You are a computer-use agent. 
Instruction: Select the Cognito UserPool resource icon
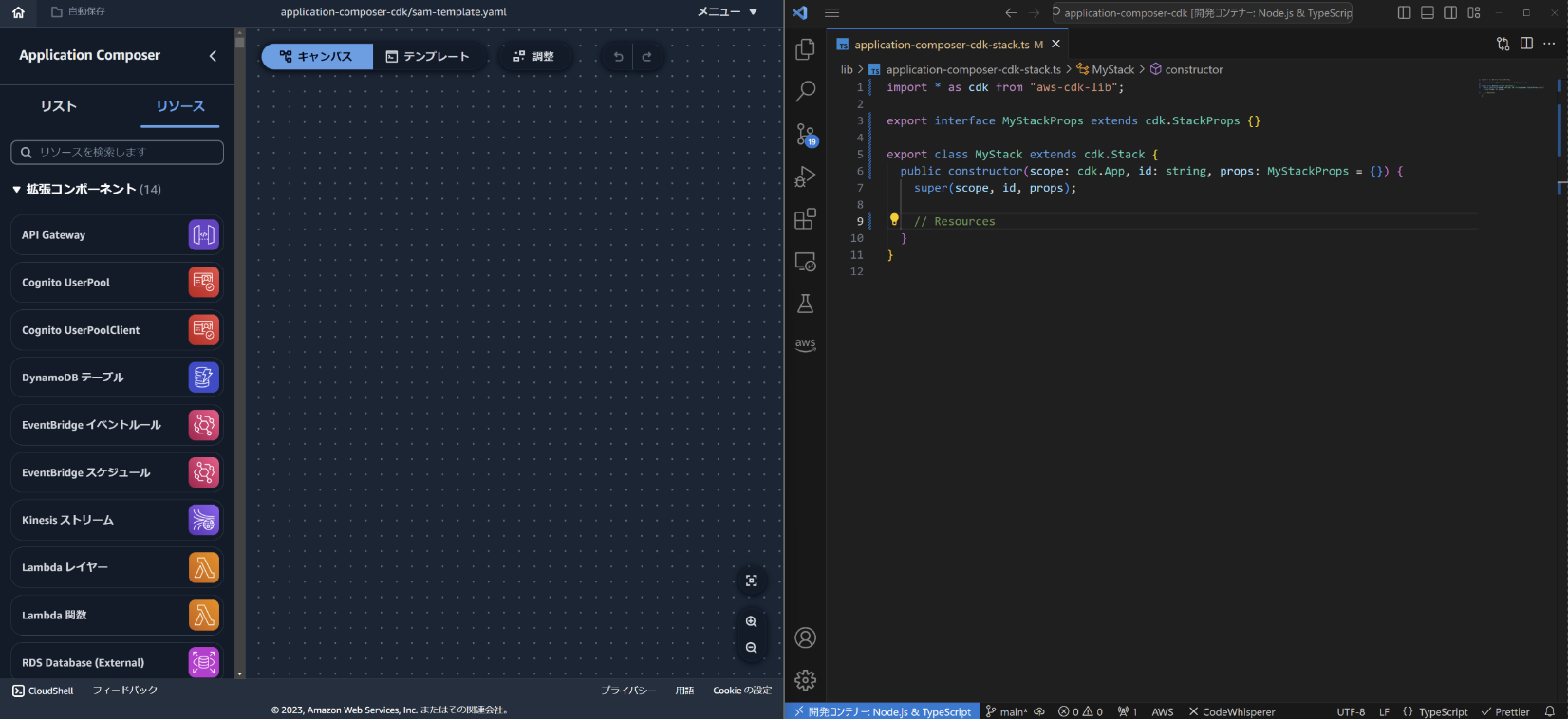pos(204,282)
